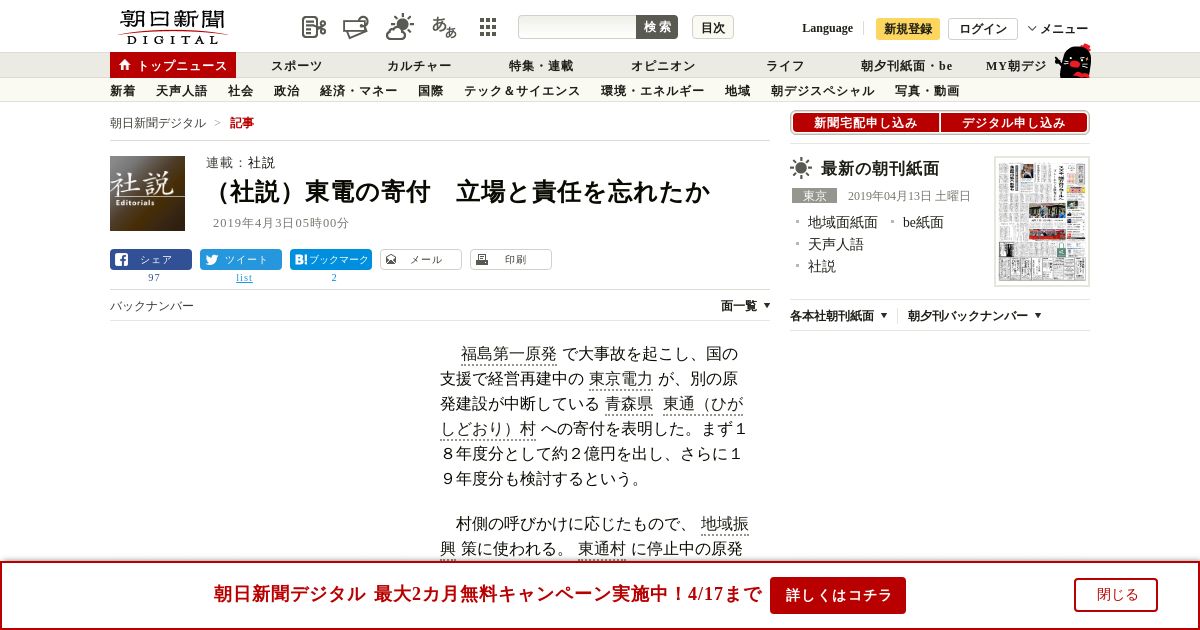Select the スポーツ tab
The image size is (1200, 630).
[297, 65]
